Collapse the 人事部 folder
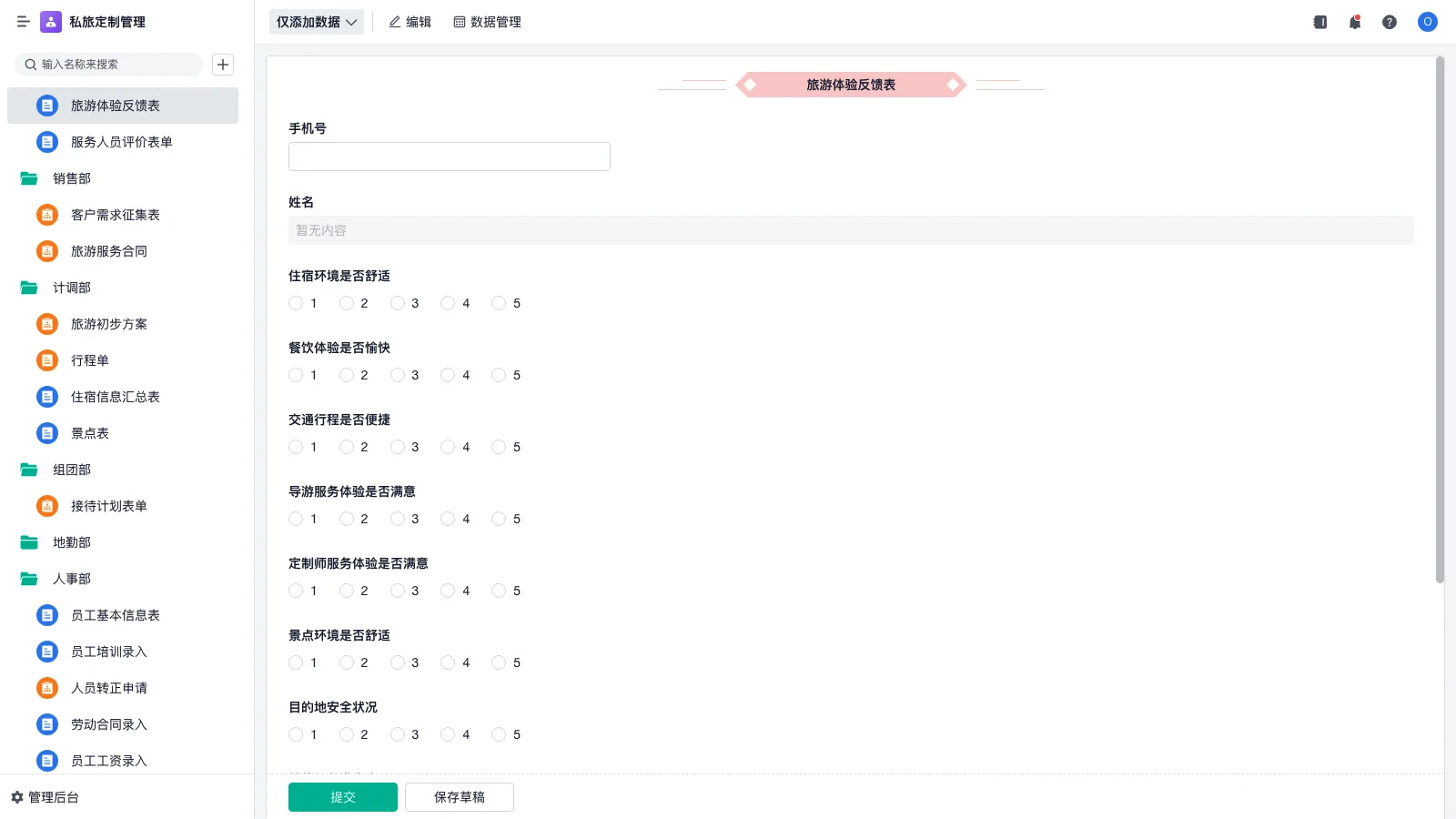This screenshot has width=1456, height=819. 29,579
